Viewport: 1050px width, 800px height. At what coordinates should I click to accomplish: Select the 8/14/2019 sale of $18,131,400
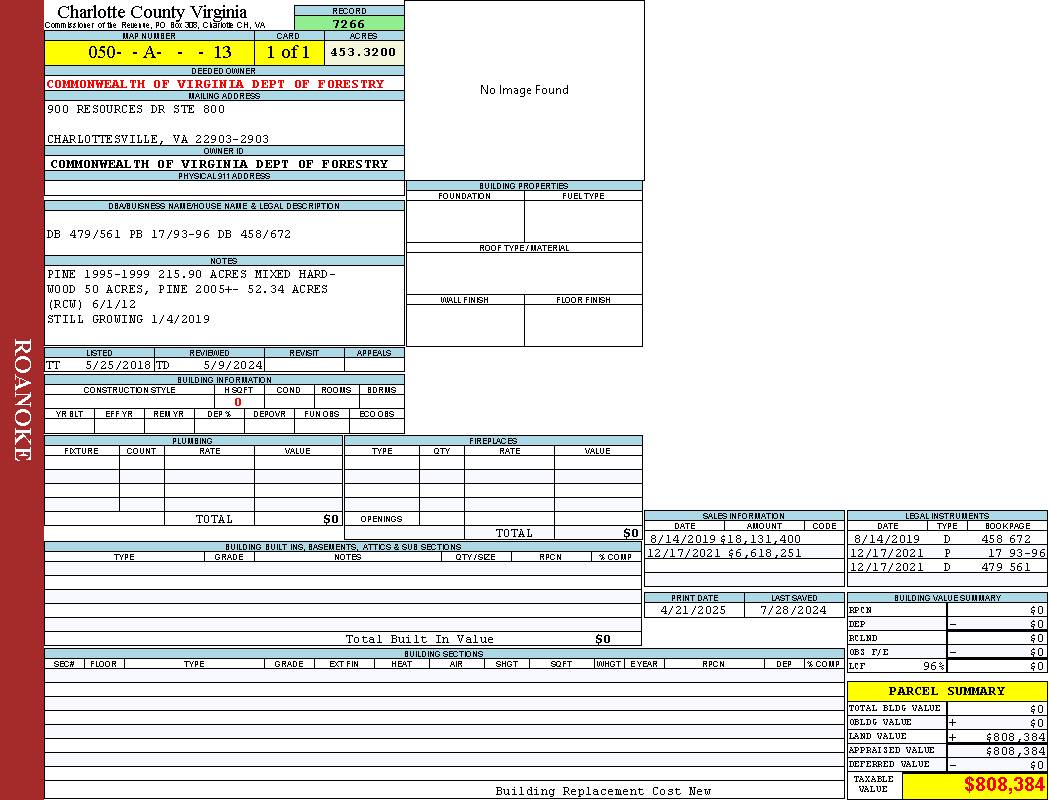[724, 539]
